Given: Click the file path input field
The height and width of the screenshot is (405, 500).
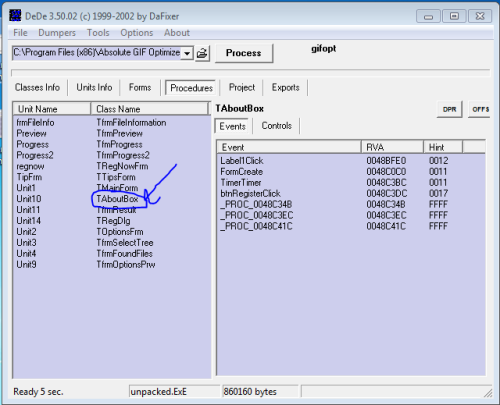Looking at the screenshot, I should [97, 53].
